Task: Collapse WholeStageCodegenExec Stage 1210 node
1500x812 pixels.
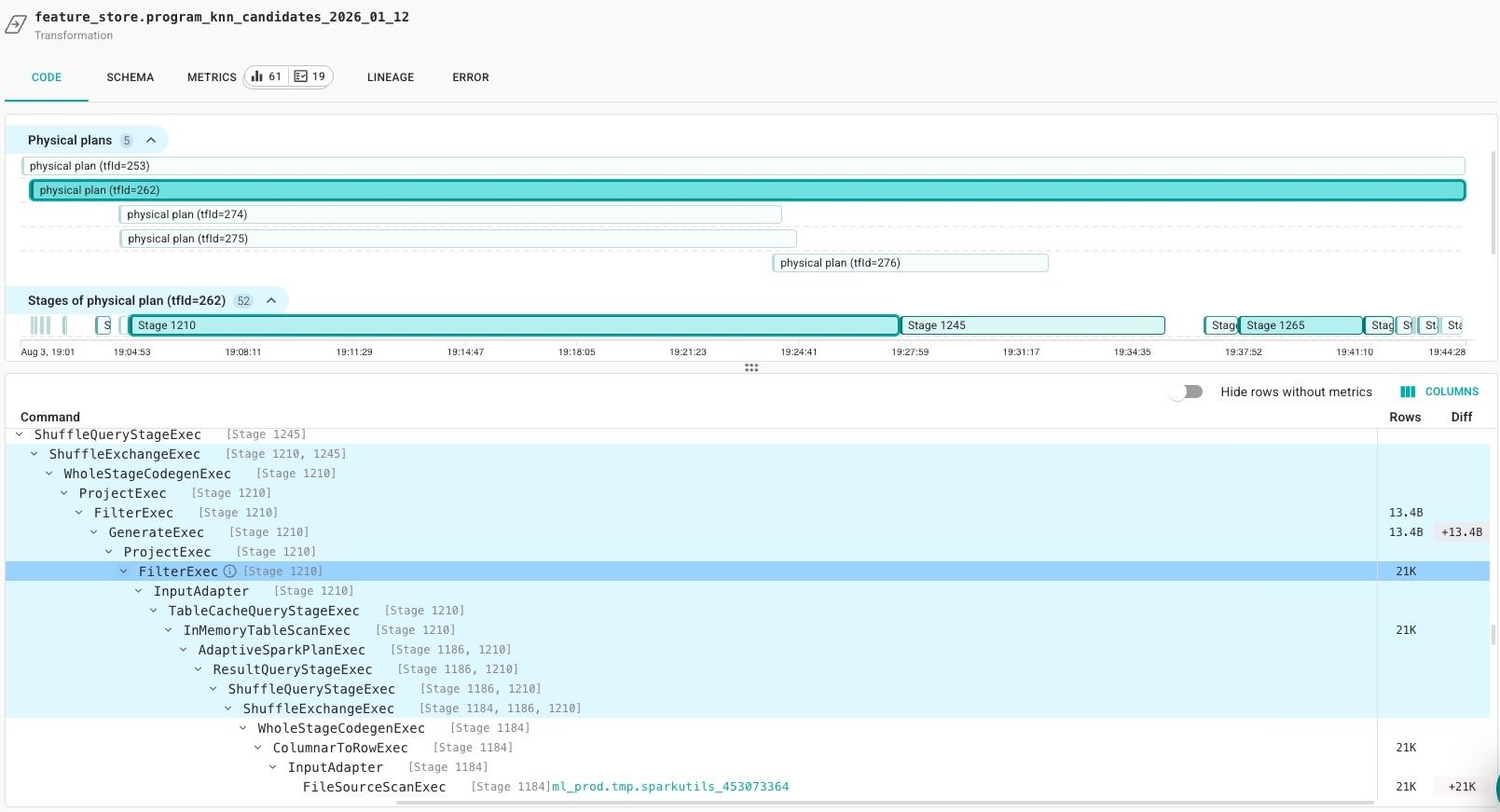Action: [x=49, y=474]
